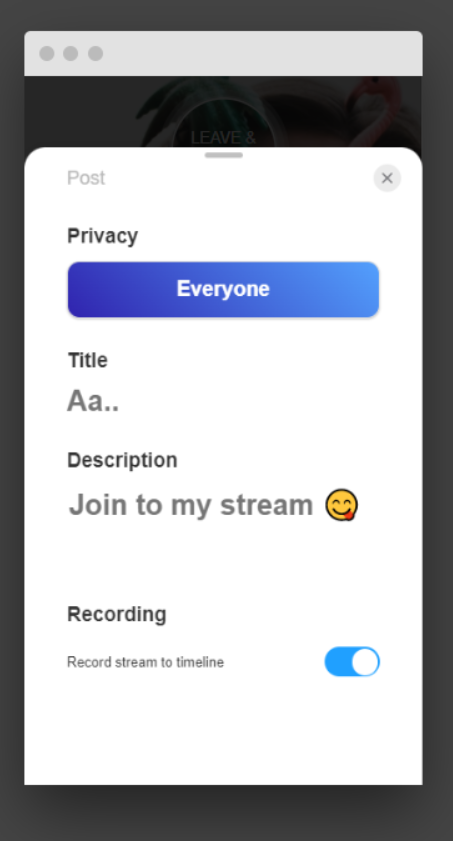Click the third gray window dot
This screenshot has width=453, height=841.
click(95, 54)
